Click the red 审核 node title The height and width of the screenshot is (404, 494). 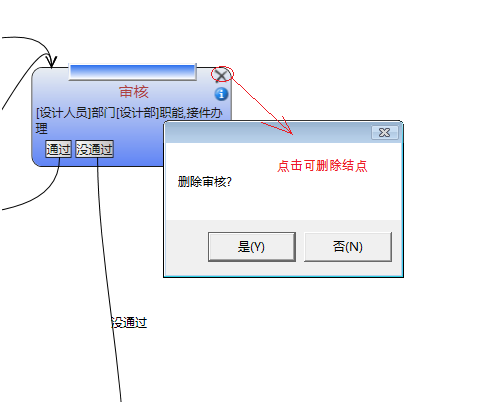[x=134, y=92]
